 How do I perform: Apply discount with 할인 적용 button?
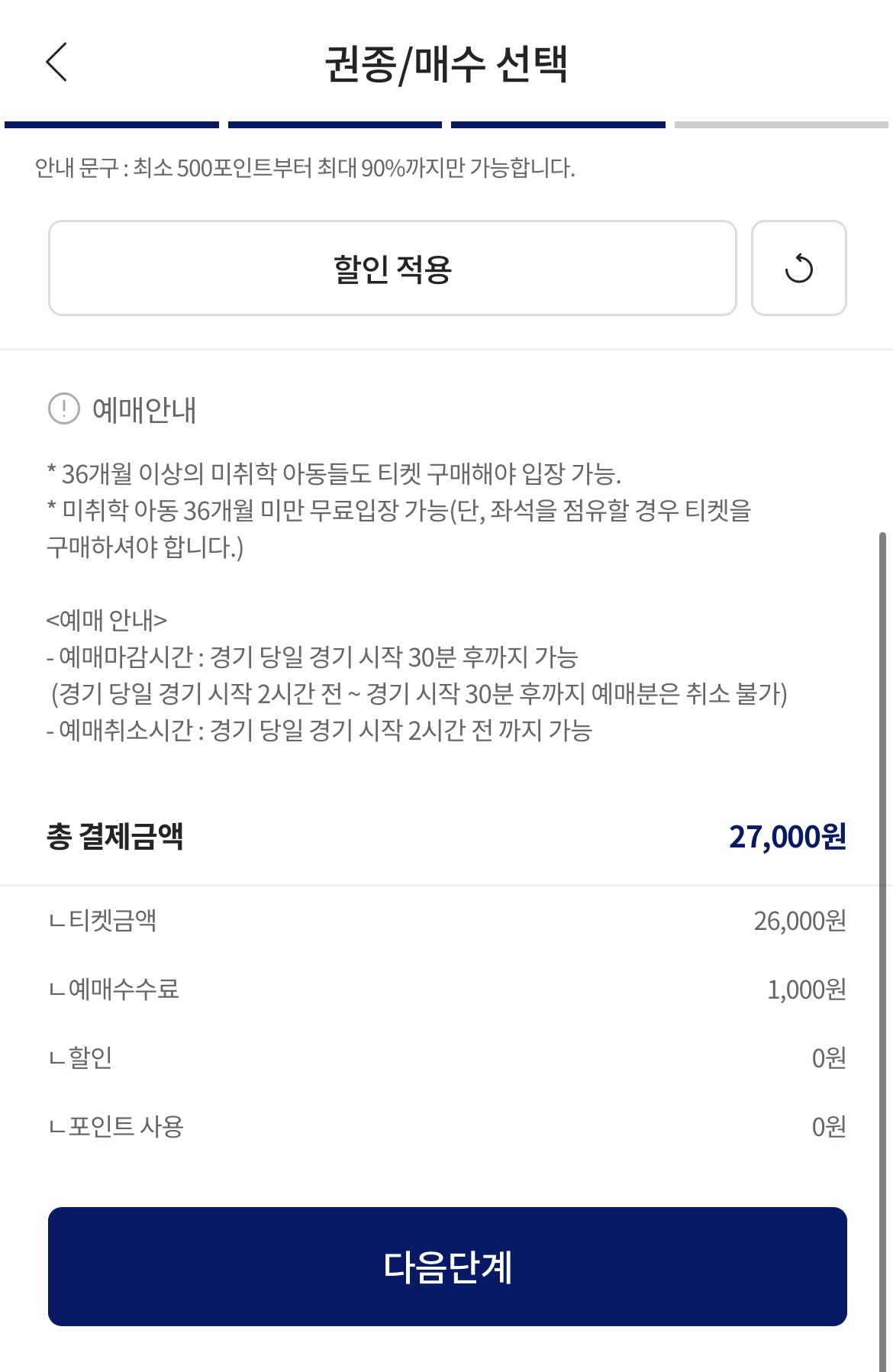coord(392,268)
